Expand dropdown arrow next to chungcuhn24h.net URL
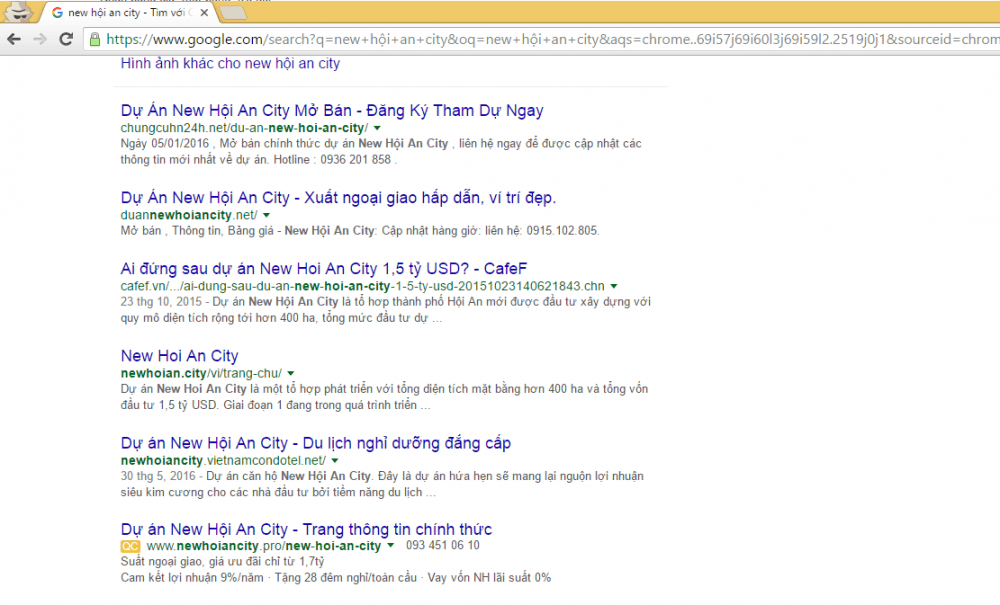 click(377, 128)
